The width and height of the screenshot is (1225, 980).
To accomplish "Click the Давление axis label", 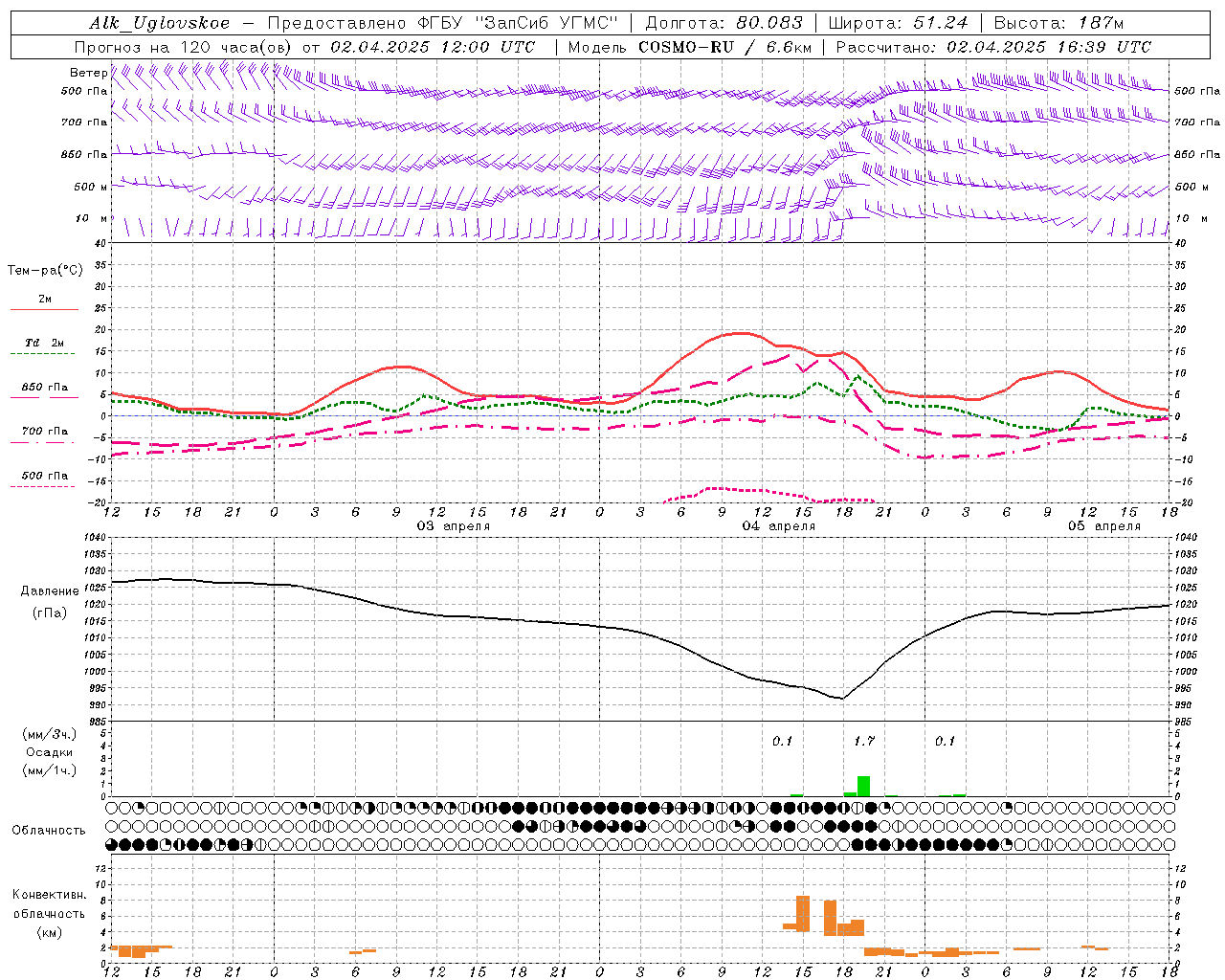I will 50,591.
